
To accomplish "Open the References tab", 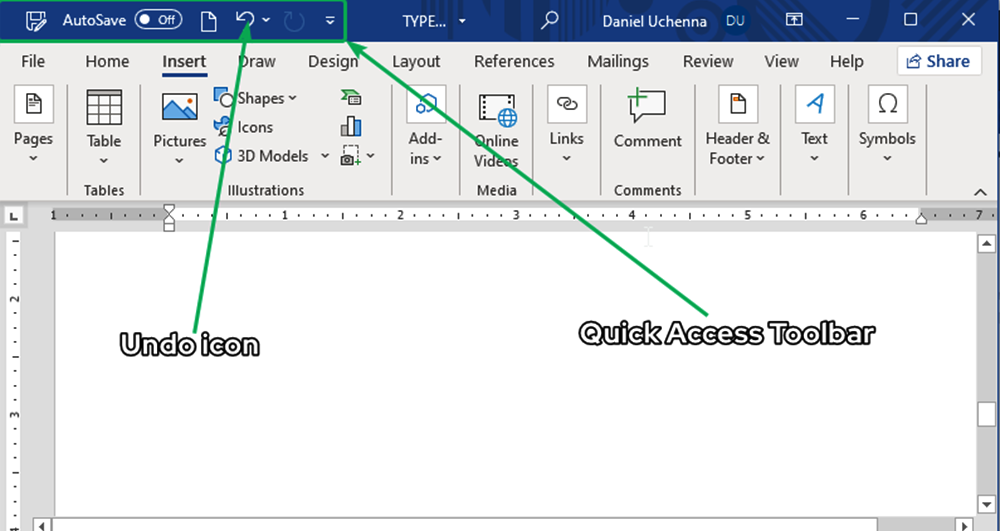I will (514, 61).
